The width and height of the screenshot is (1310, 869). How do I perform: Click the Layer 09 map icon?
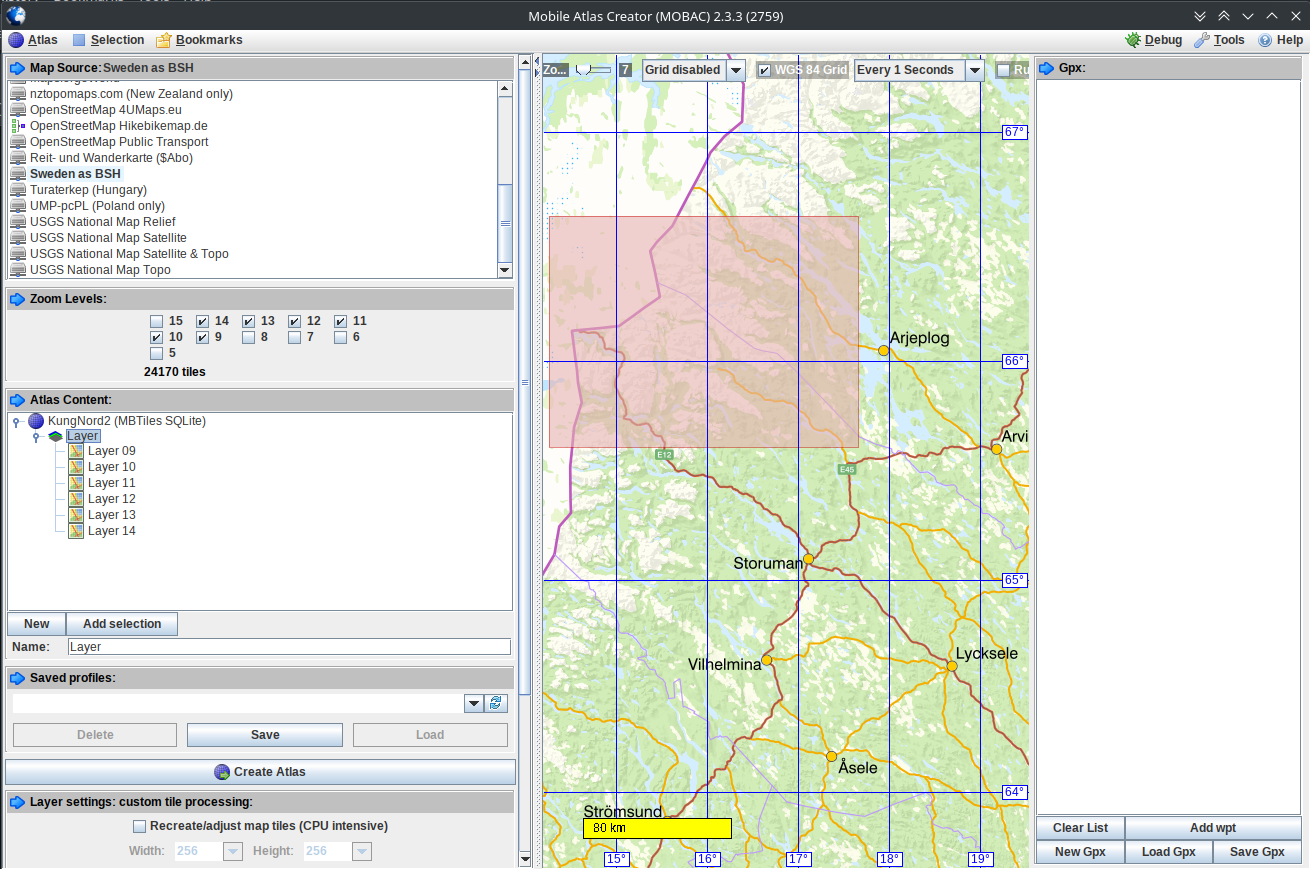click(76, 451)
